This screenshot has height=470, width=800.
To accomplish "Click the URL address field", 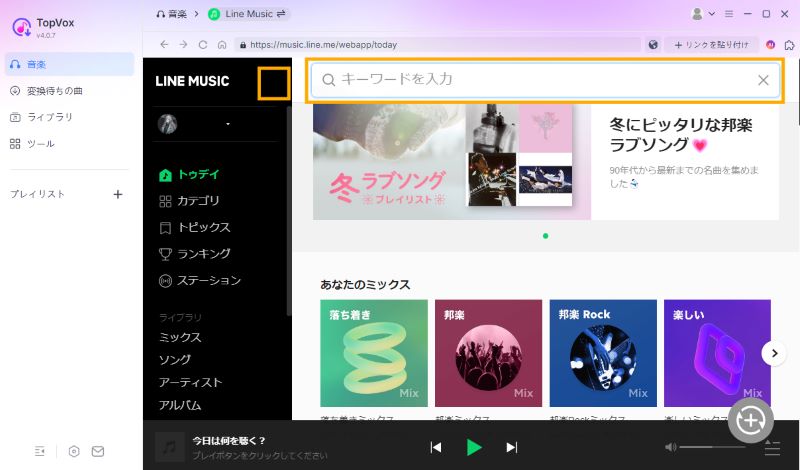I will 437,45.
